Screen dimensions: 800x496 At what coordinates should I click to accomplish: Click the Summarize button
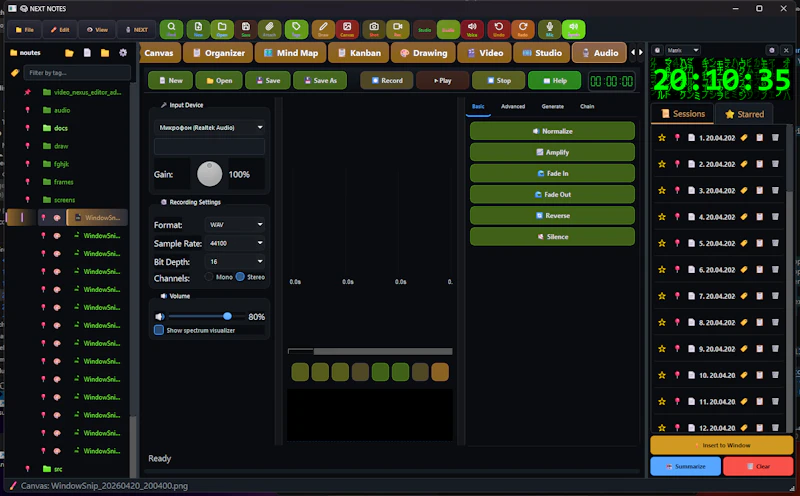click(685, 466)
